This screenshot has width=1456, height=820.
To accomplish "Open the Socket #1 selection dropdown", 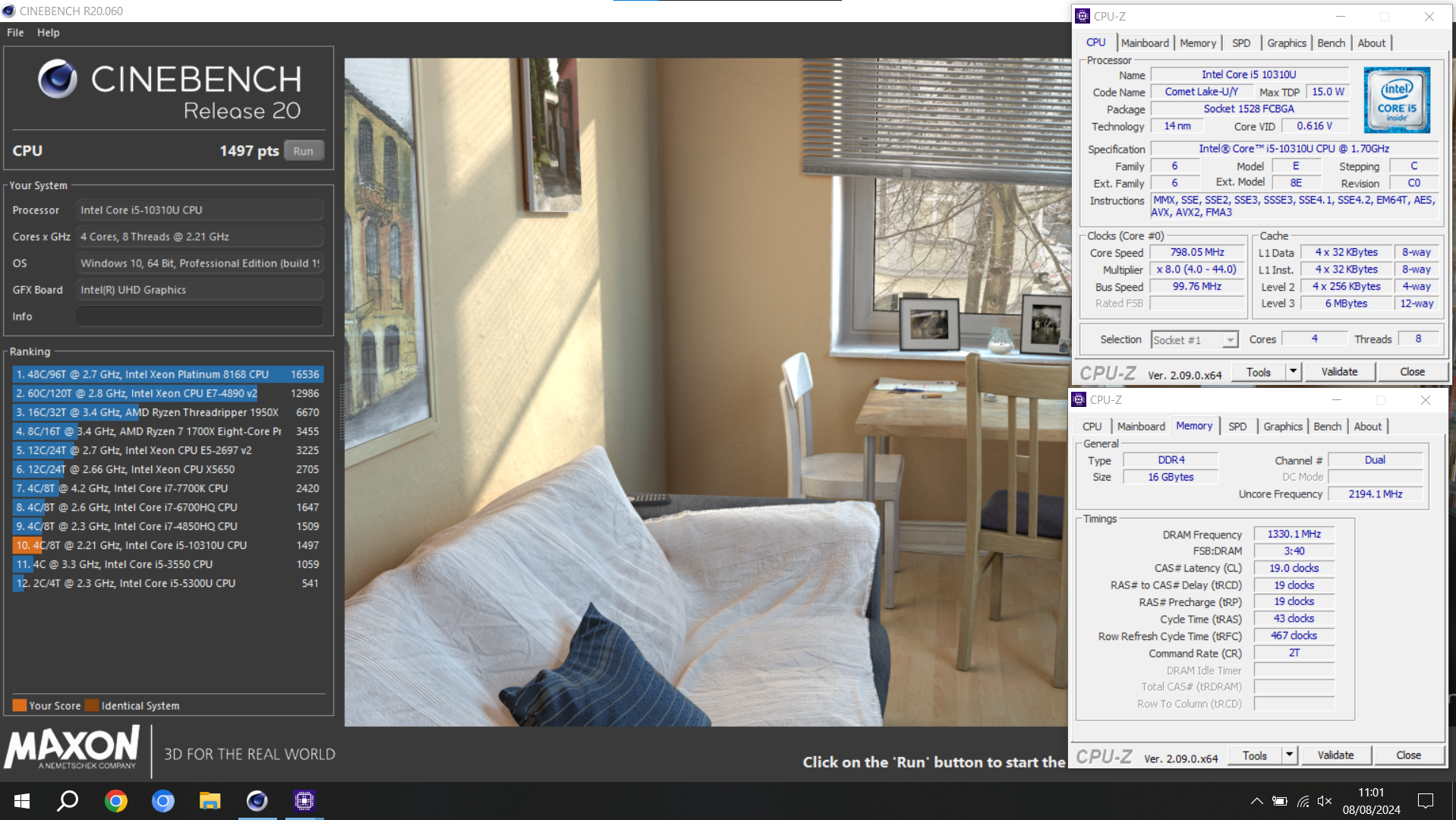I will click(1195, 340).
